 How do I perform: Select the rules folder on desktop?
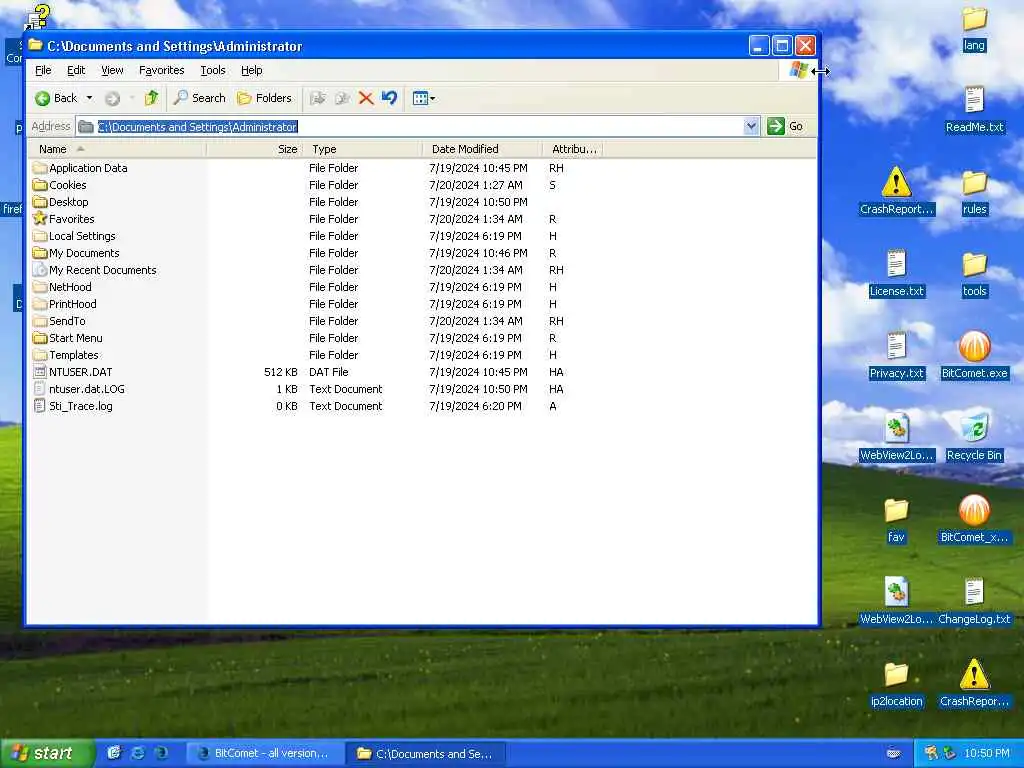tap(974, 193)
